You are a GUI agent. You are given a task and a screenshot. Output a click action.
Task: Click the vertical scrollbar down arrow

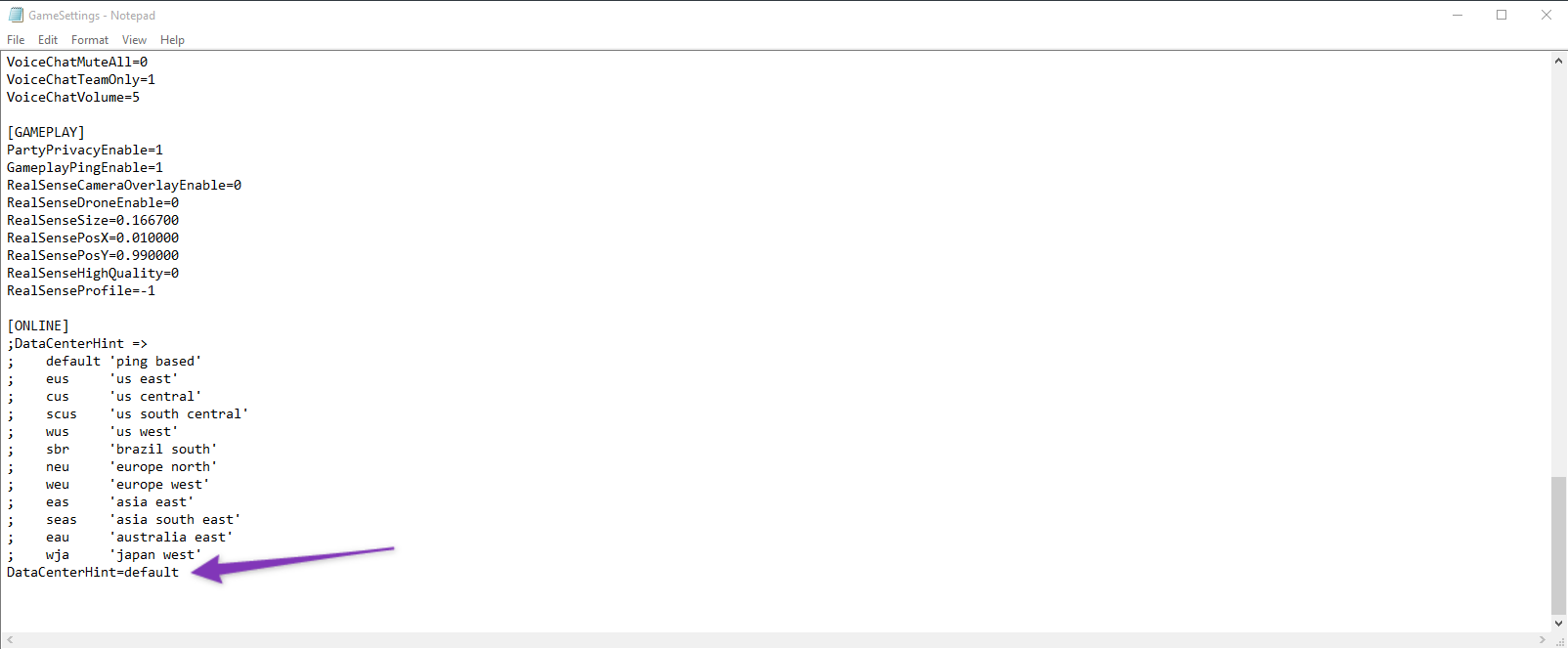tap(1558, 623)
